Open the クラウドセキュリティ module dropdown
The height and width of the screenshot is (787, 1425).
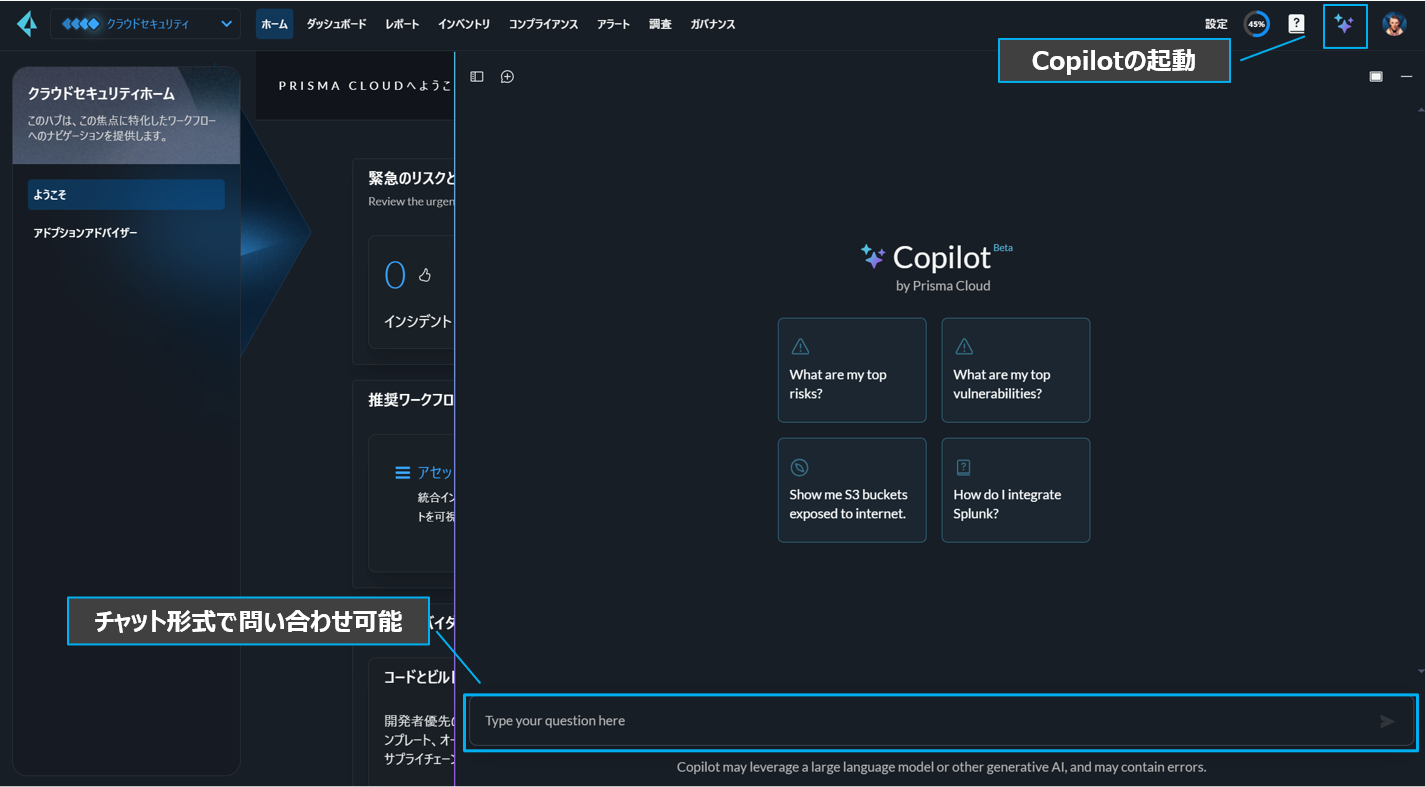(145, 24)
